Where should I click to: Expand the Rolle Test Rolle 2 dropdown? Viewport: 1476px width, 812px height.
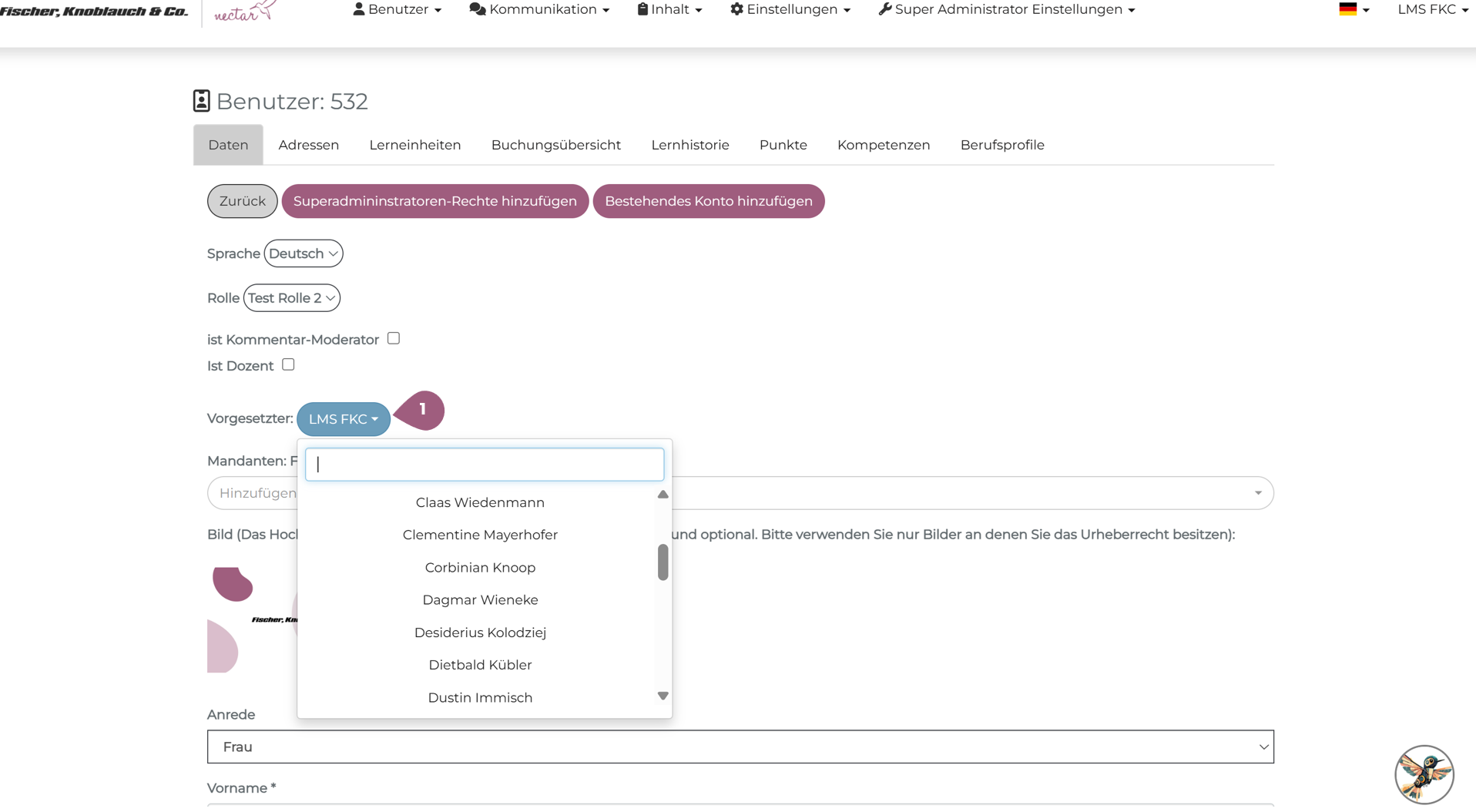pos(291,298)
